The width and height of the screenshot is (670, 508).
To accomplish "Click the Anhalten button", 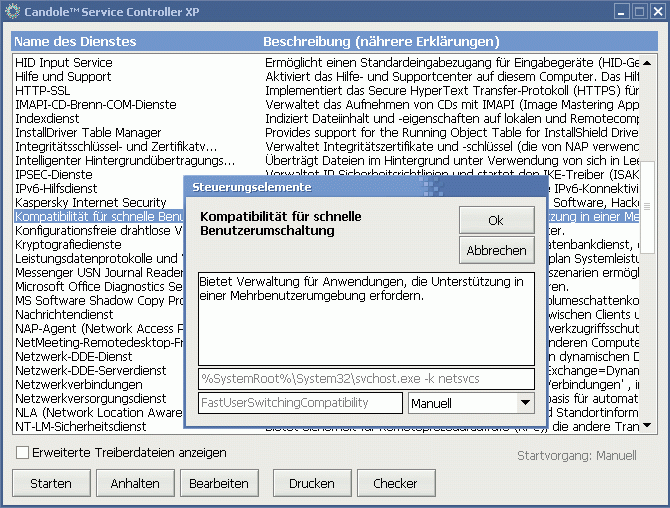I will 135,483.
